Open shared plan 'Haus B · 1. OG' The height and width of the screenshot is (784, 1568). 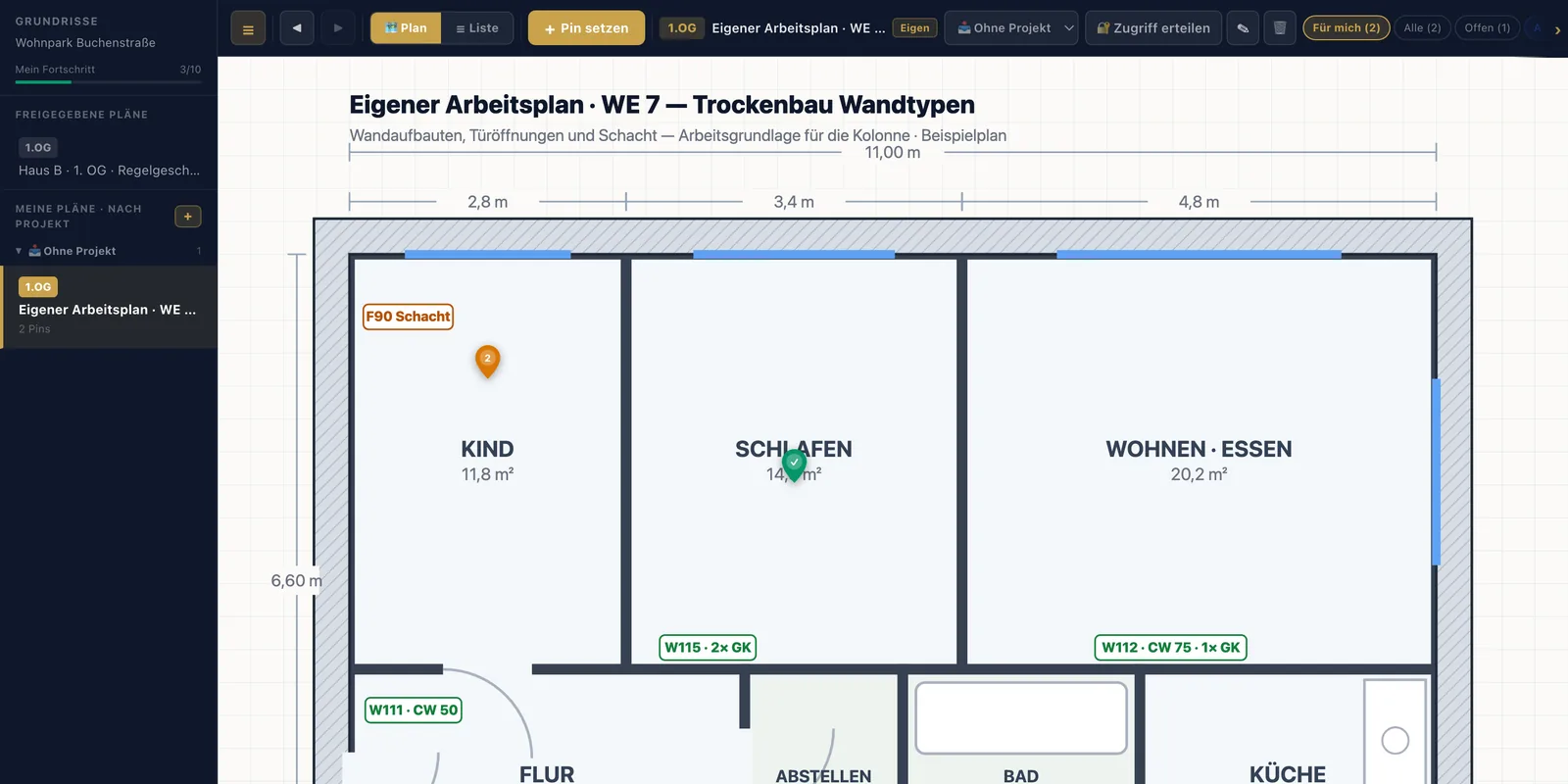pyautogui.click(x=109, y=159)
